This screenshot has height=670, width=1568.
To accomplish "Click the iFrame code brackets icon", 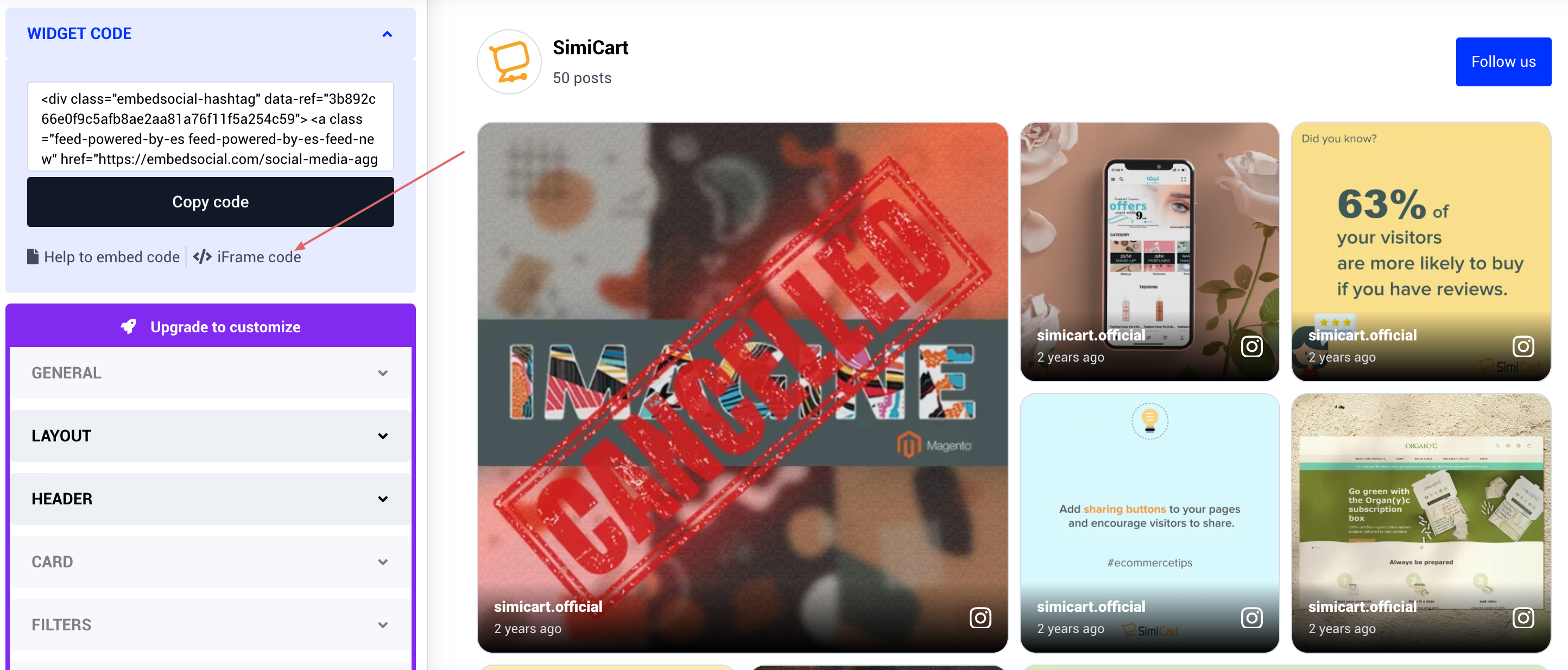I will [202, 257].
